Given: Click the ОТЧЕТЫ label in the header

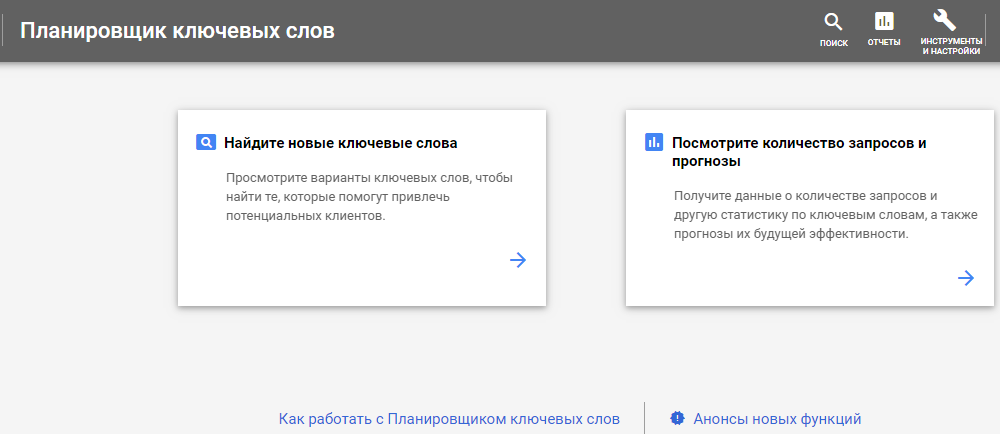Looking at the screenshot, I should coord(884,43).
